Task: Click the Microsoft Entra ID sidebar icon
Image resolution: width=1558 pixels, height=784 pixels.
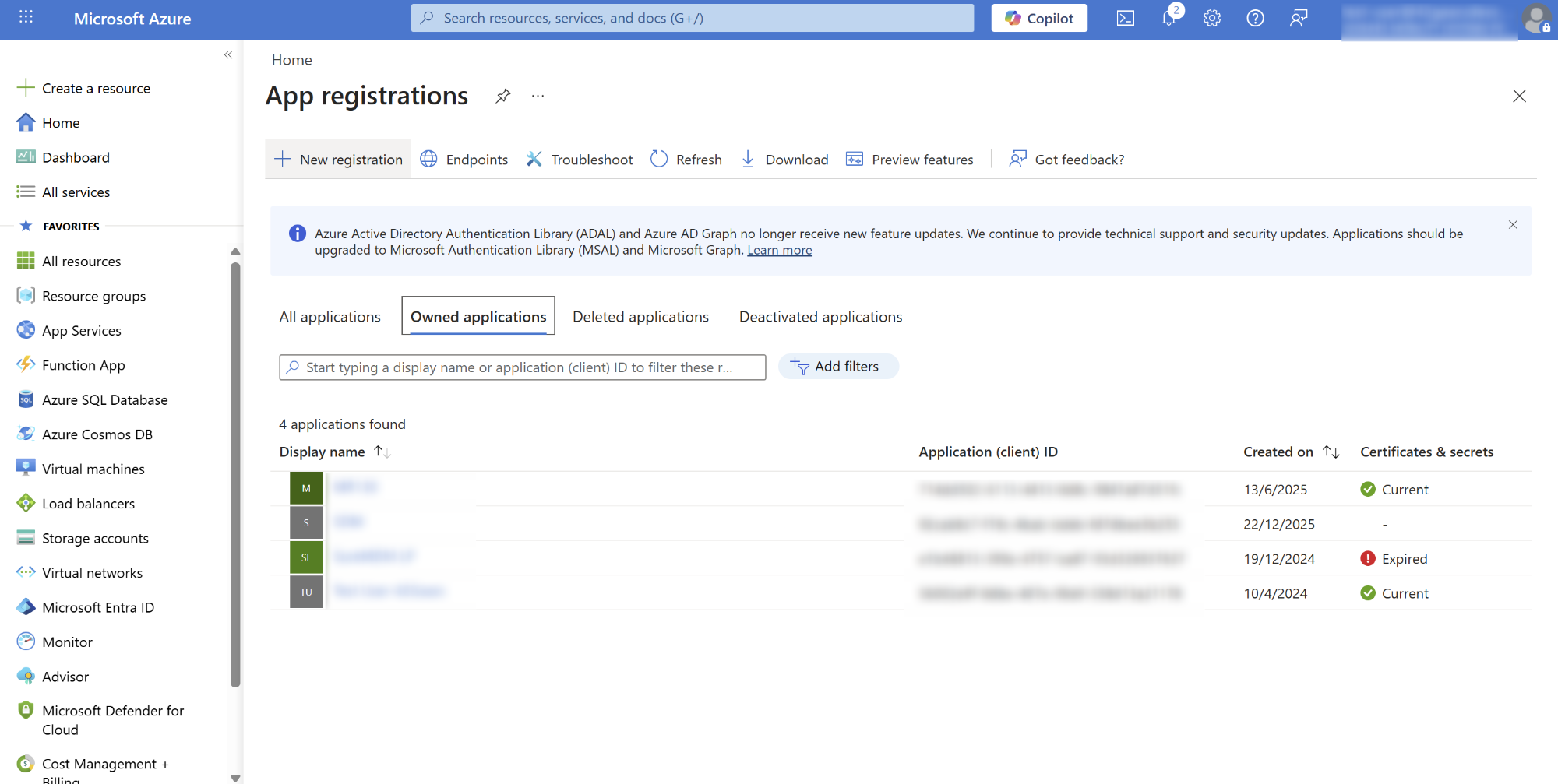Action: point(26,607)
